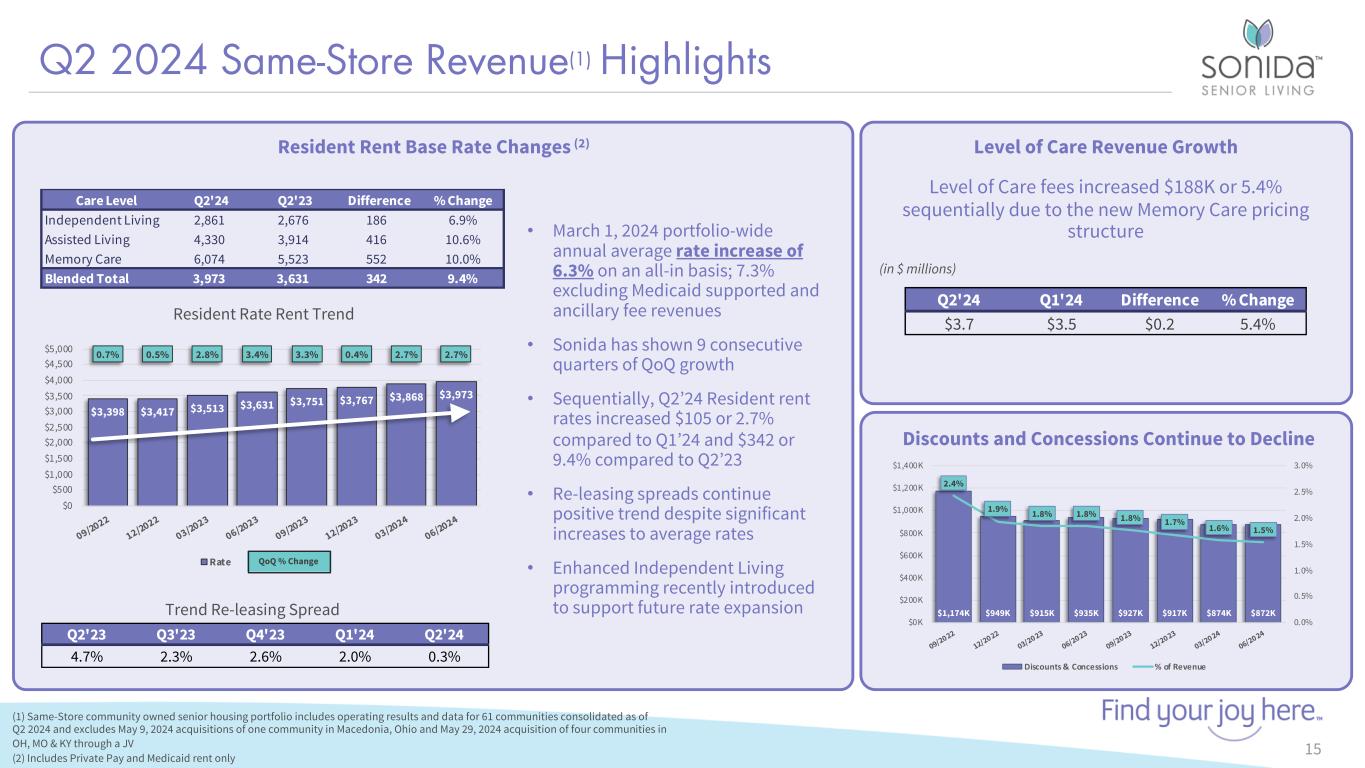Click the Q2'24 re-leasing spread value 0.3%
This screenshot has height=768, width=1365.
click(442, 656)
